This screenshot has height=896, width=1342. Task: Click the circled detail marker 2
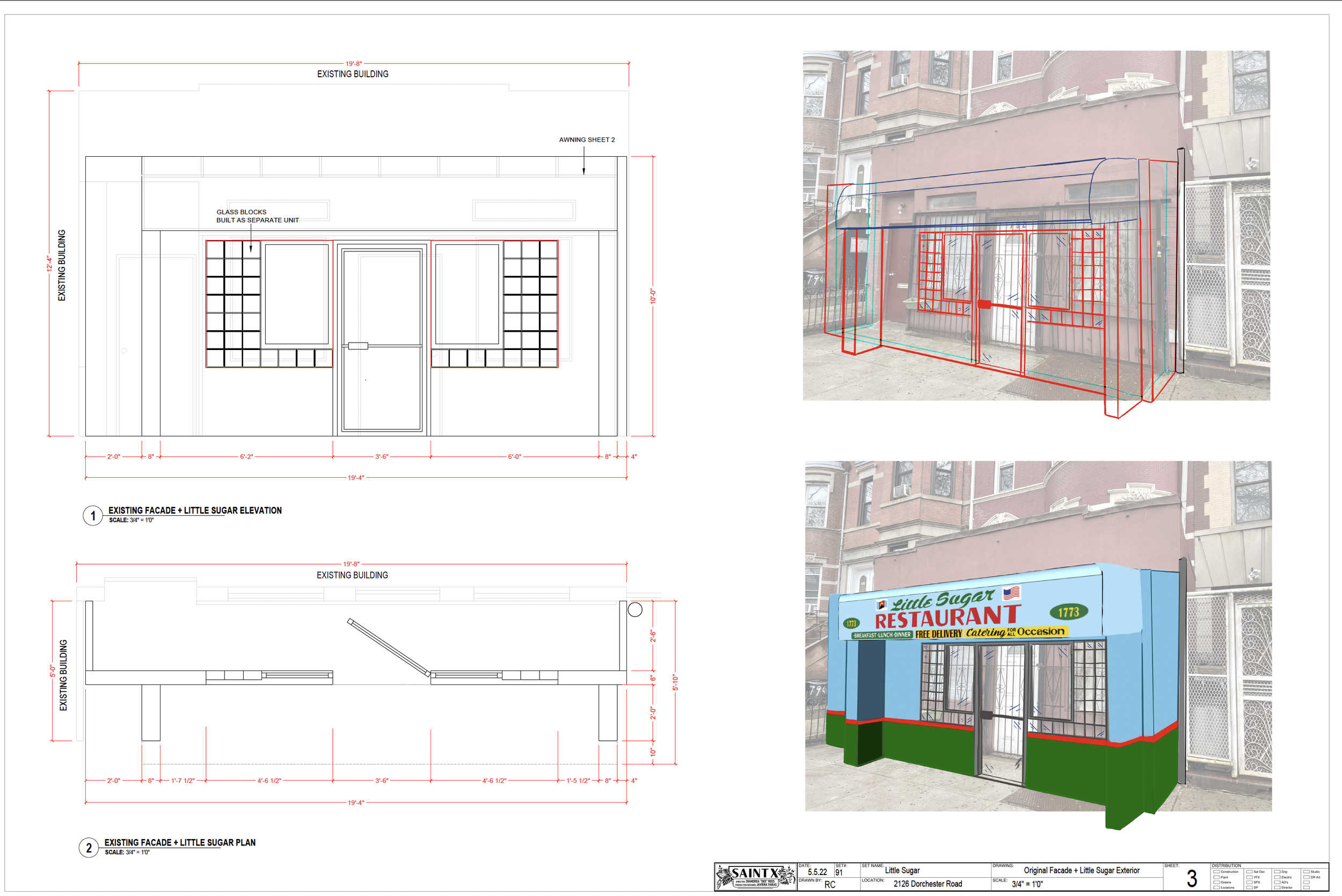(89, 848)
